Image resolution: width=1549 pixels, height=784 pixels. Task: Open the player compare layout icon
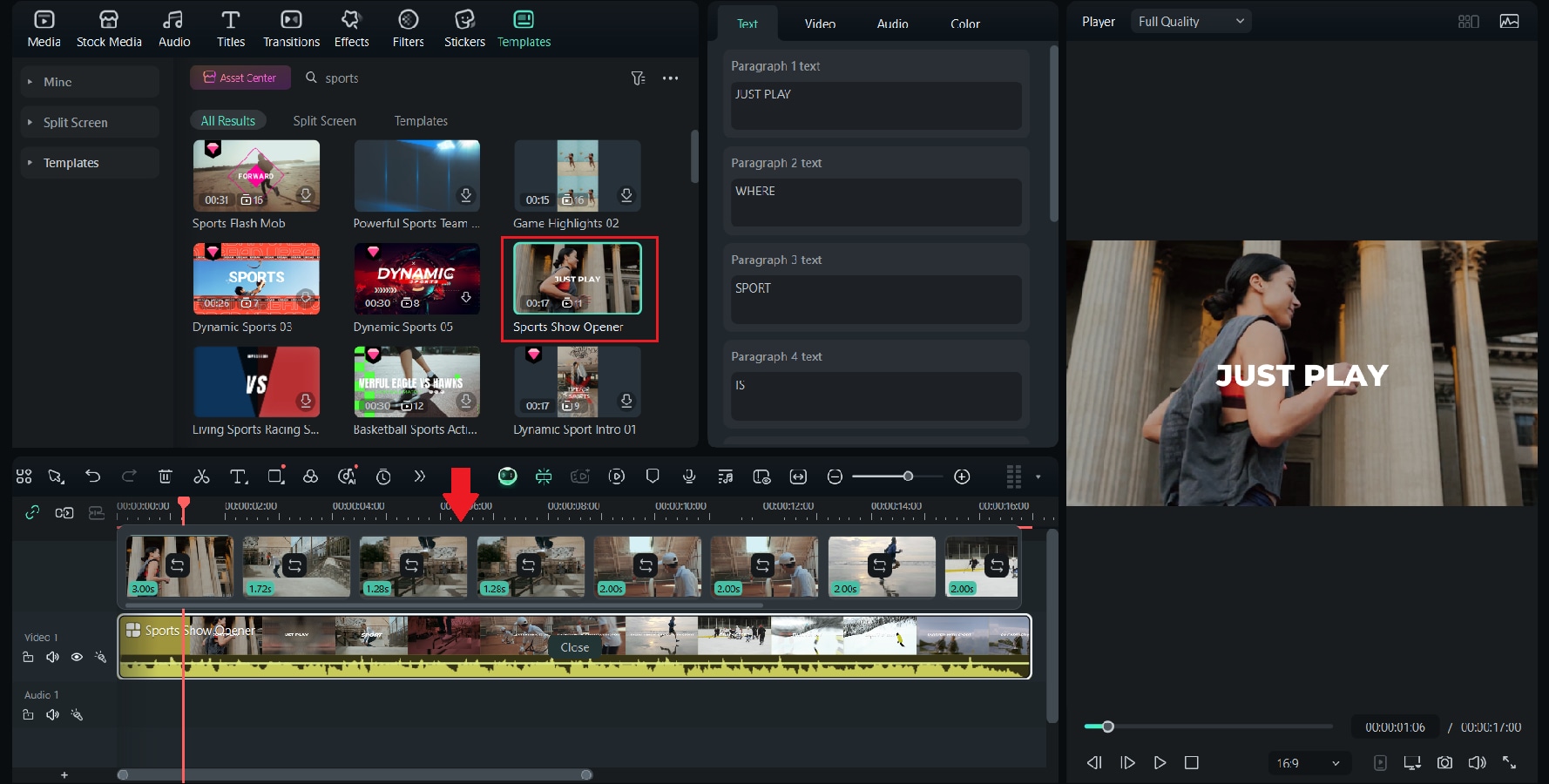(x=1469, y=22)
